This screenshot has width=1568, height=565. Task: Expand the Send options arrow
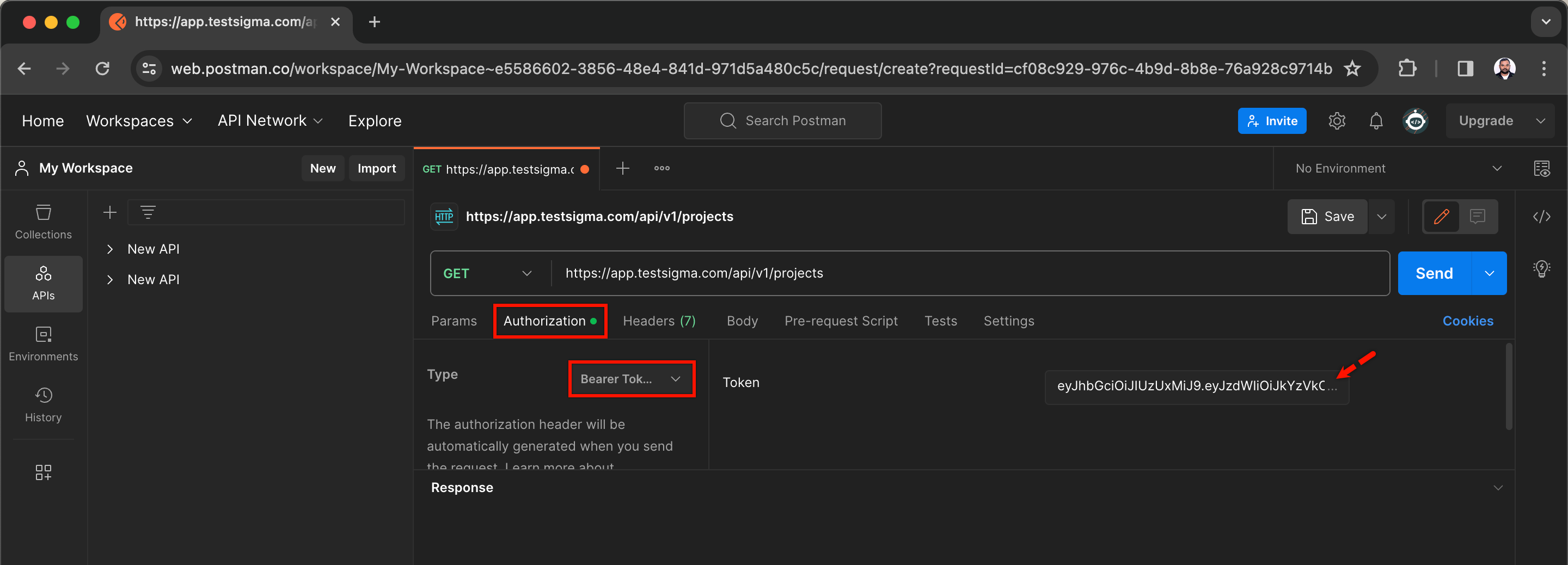pyautogui.click(x=1489, y=273)
